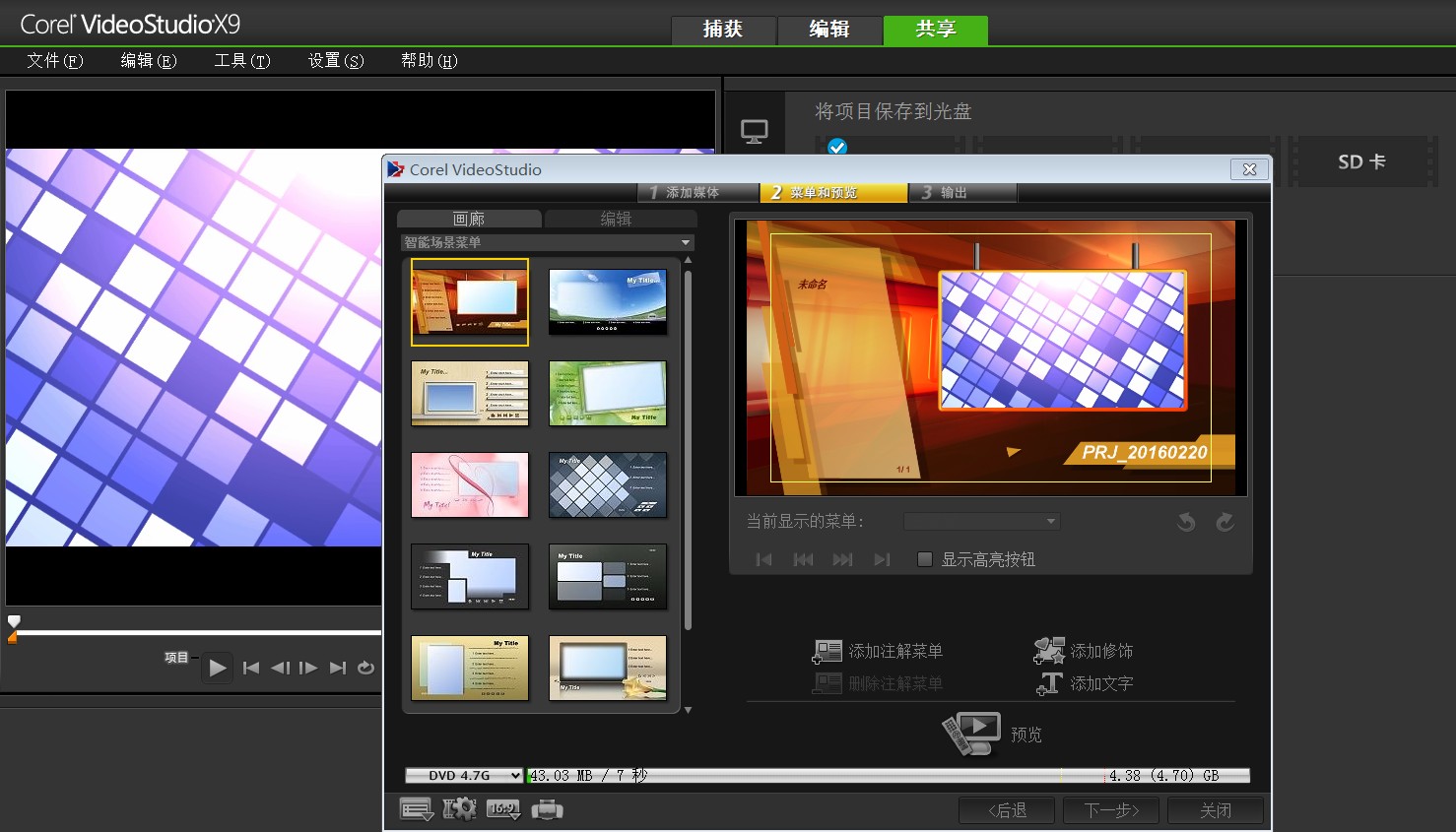Step to next frame in the main player
Viewport: 1456px width, 832px height.
pos(308,668)
